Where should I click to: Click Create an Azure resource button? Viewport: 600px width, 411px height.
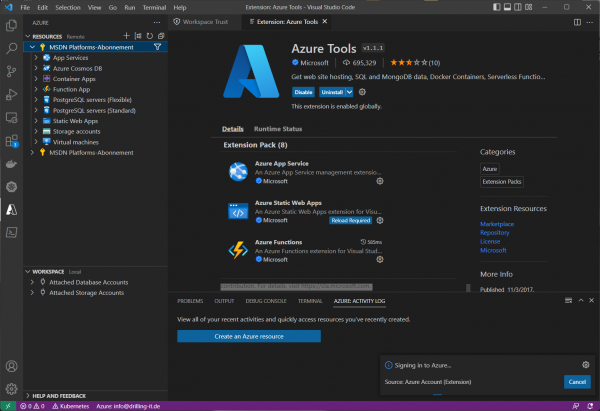(x=249, y=336)
